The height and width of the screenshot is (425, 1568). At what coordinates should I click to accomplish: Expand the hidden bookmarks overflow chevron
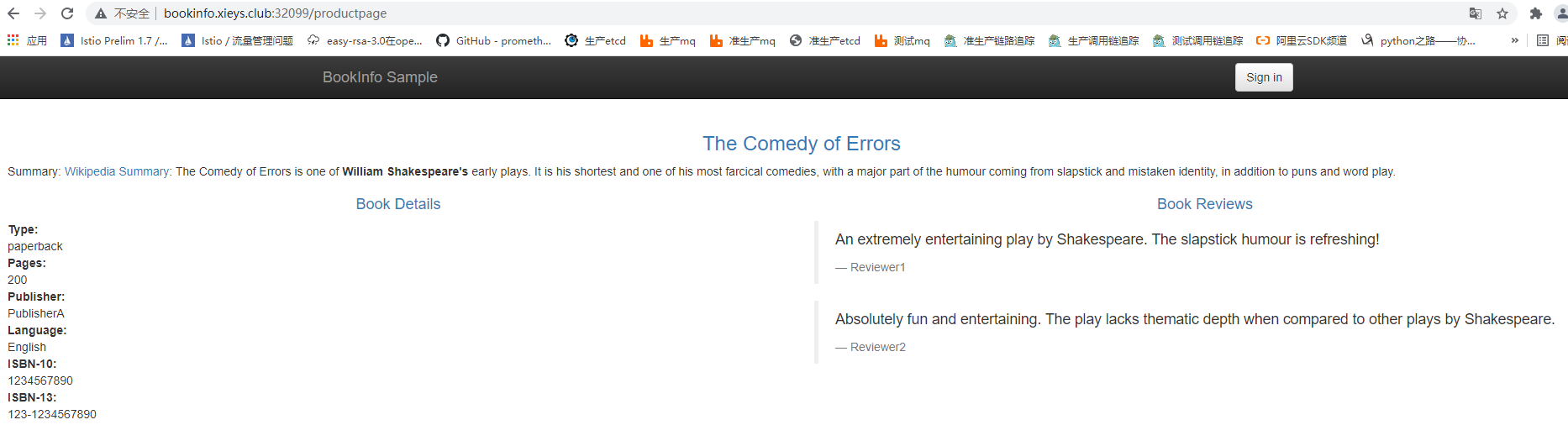(x=1514, y=40)
